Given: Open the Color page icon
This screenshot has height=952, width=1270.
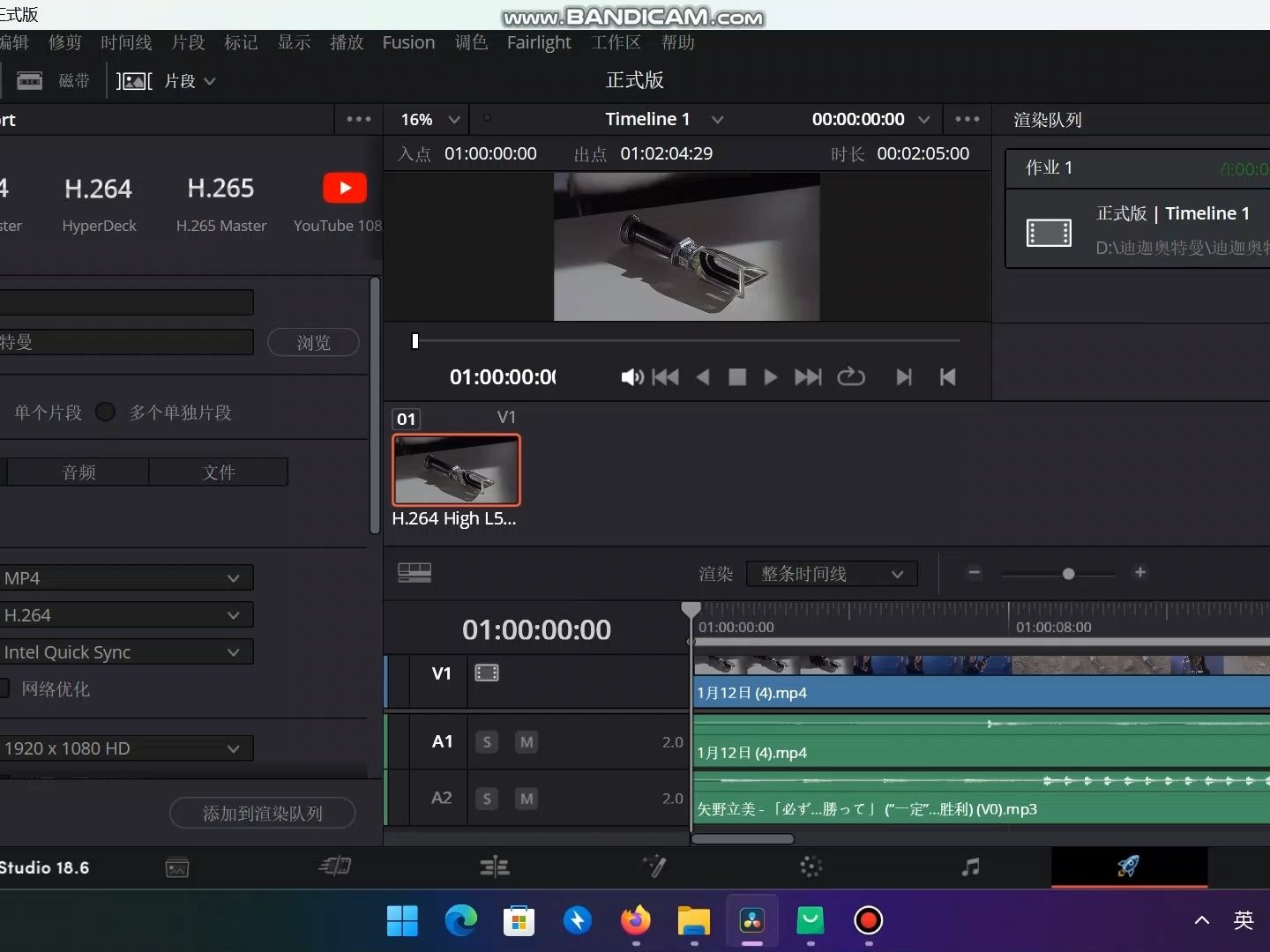Looking at the screenshot, I should [x=811, y=867].
